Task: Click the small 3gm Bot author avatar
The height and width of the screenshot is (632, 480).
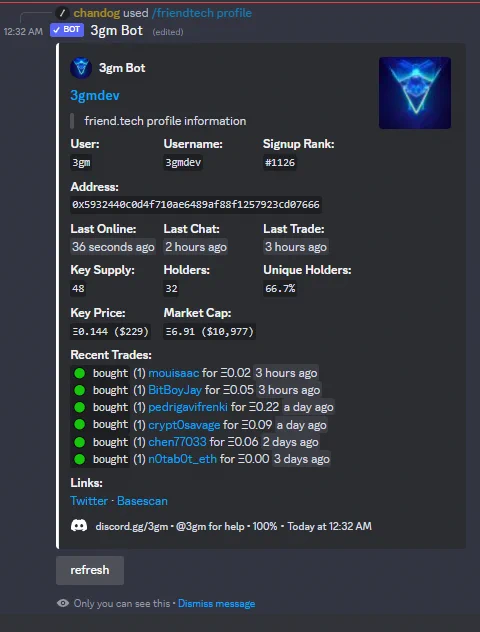Action: (x=81, y=68)
